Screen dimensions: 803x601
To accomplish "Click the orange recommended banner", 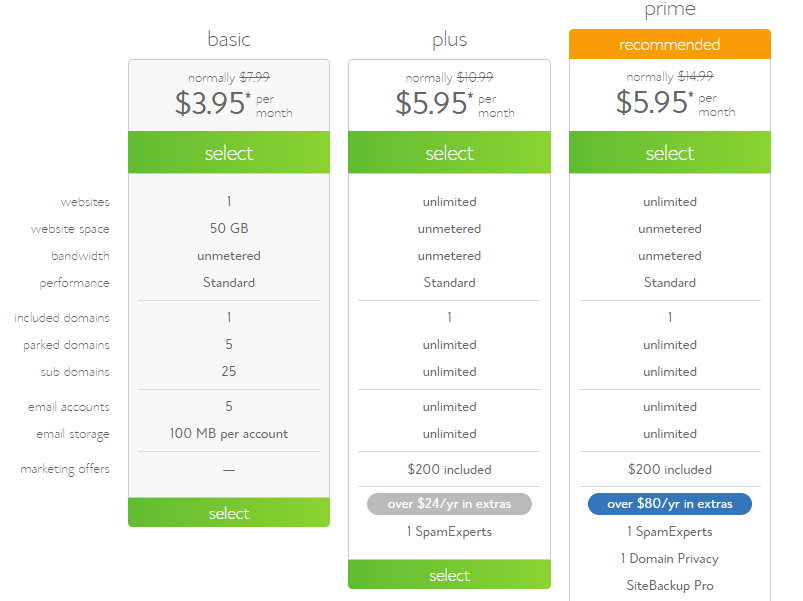I will coord(670,45).
